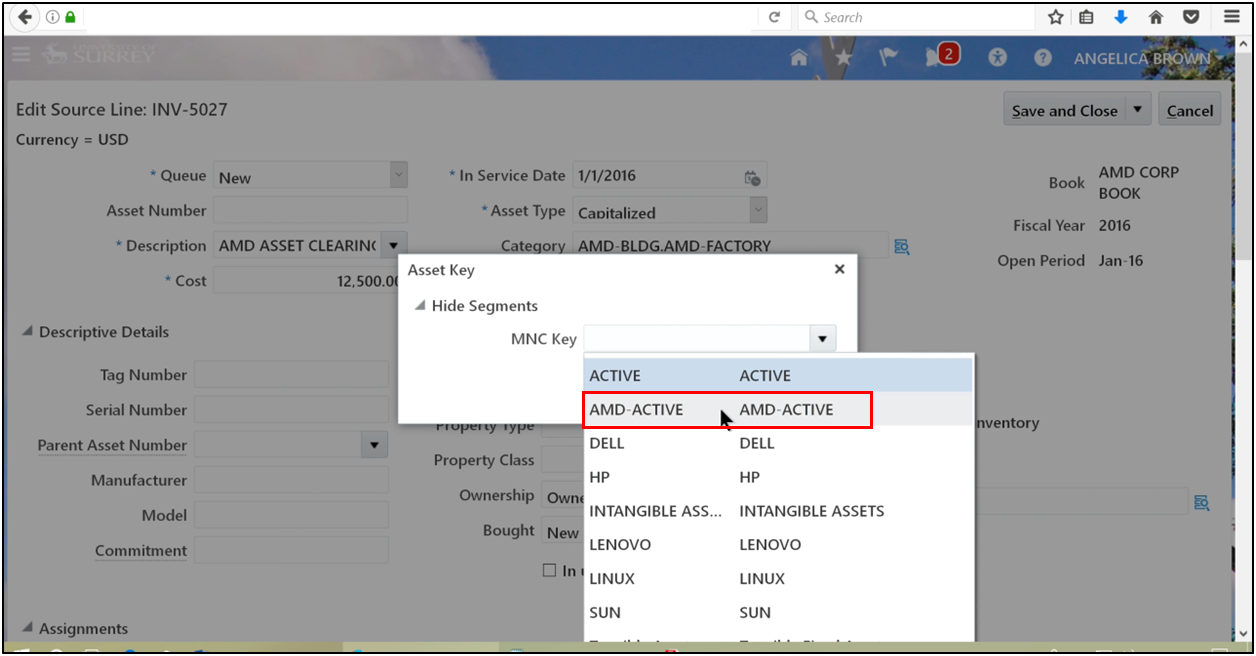Image resolution: width=1256 pixels, height=656 pixels.
Task: Click the Favorites star icon
Action: (x=843, y=58)
